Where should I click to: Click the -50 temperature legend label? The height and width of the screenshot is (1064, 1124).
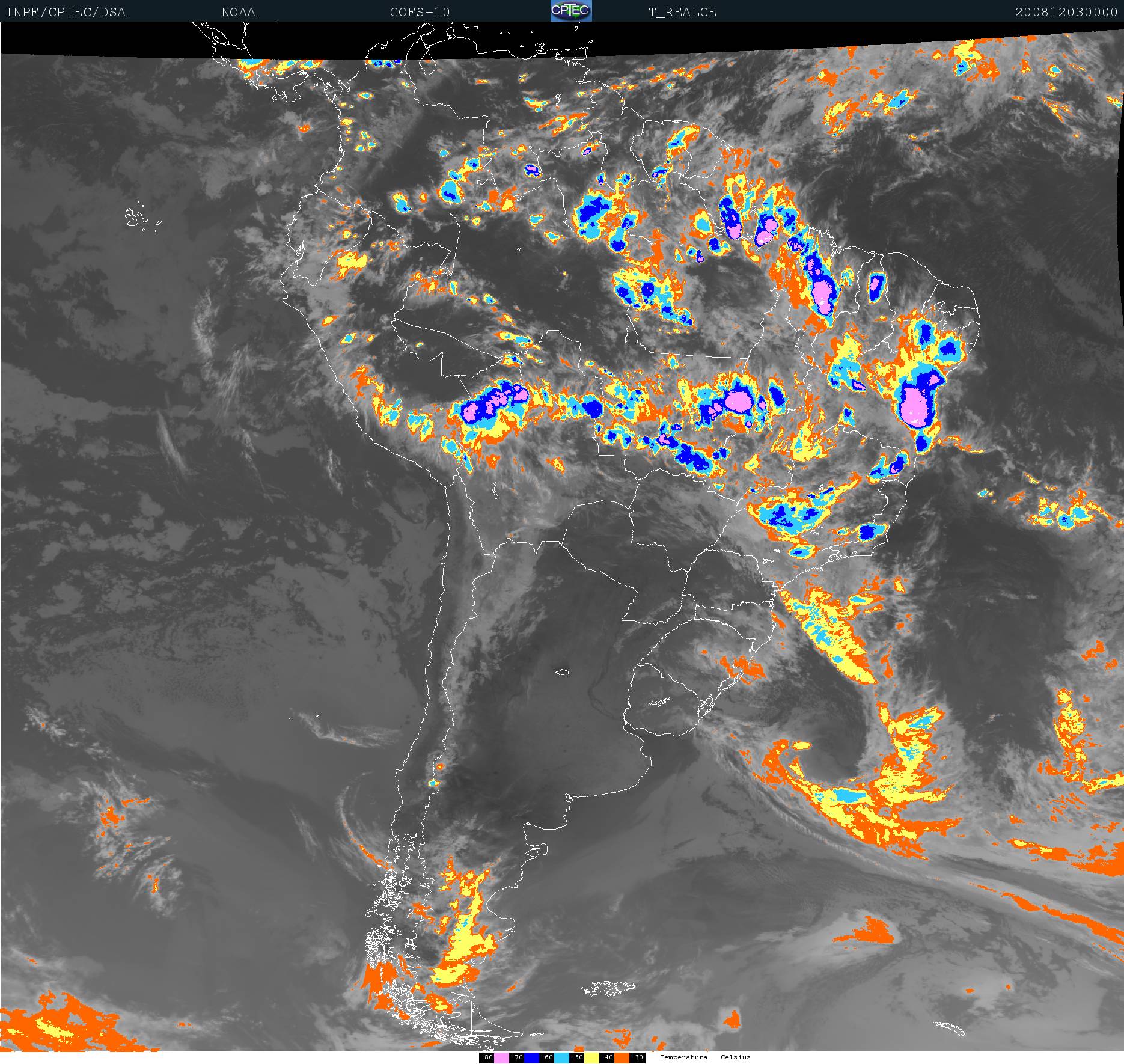point(576,1057)
